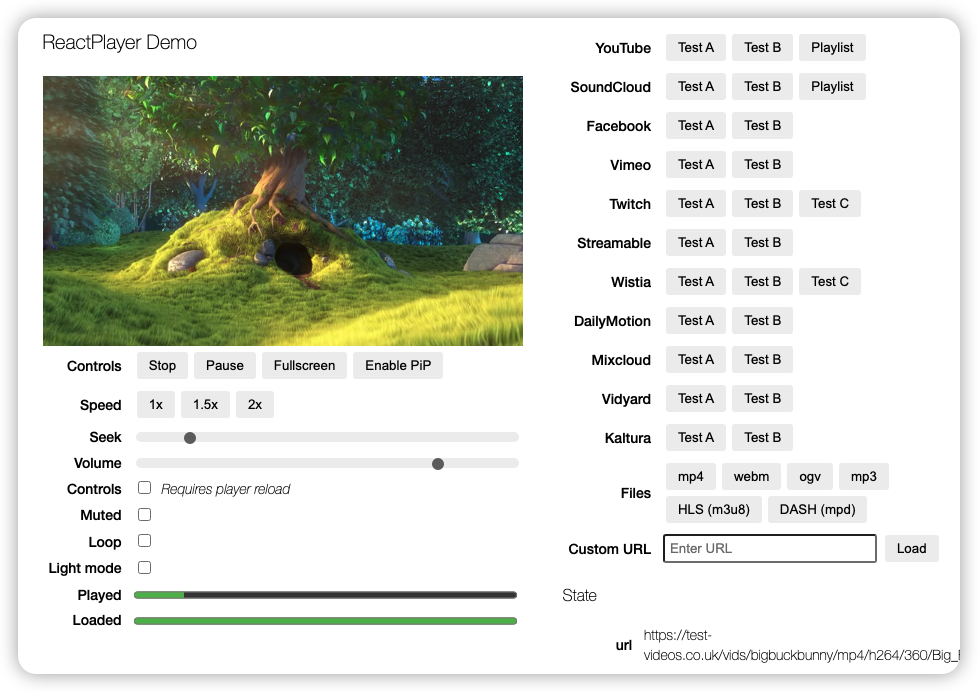Click inside the Enter URL input field
The width and height of the screenshot is (978, 692).
pyautogui.click(x=769, y=548)
